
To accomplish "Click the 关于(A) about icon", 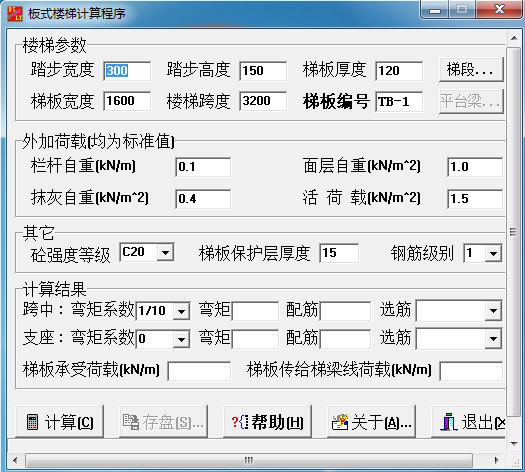I will [x=340, y=422].
